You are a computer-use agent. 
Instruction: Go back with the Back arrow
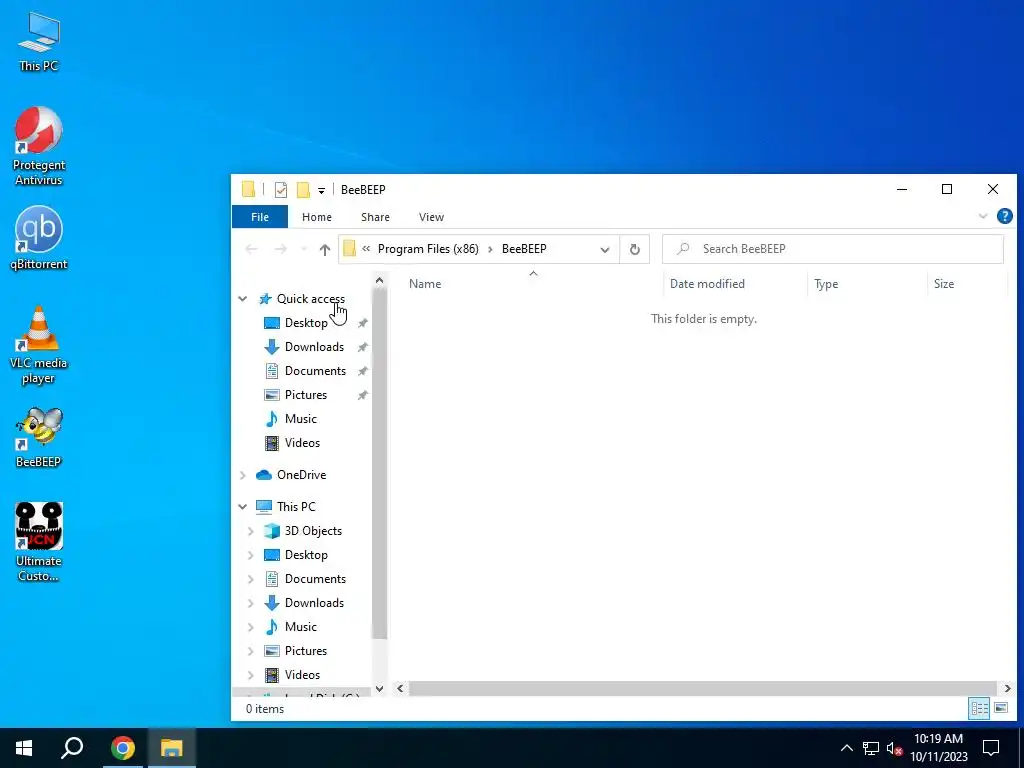(x=251, y=249)
